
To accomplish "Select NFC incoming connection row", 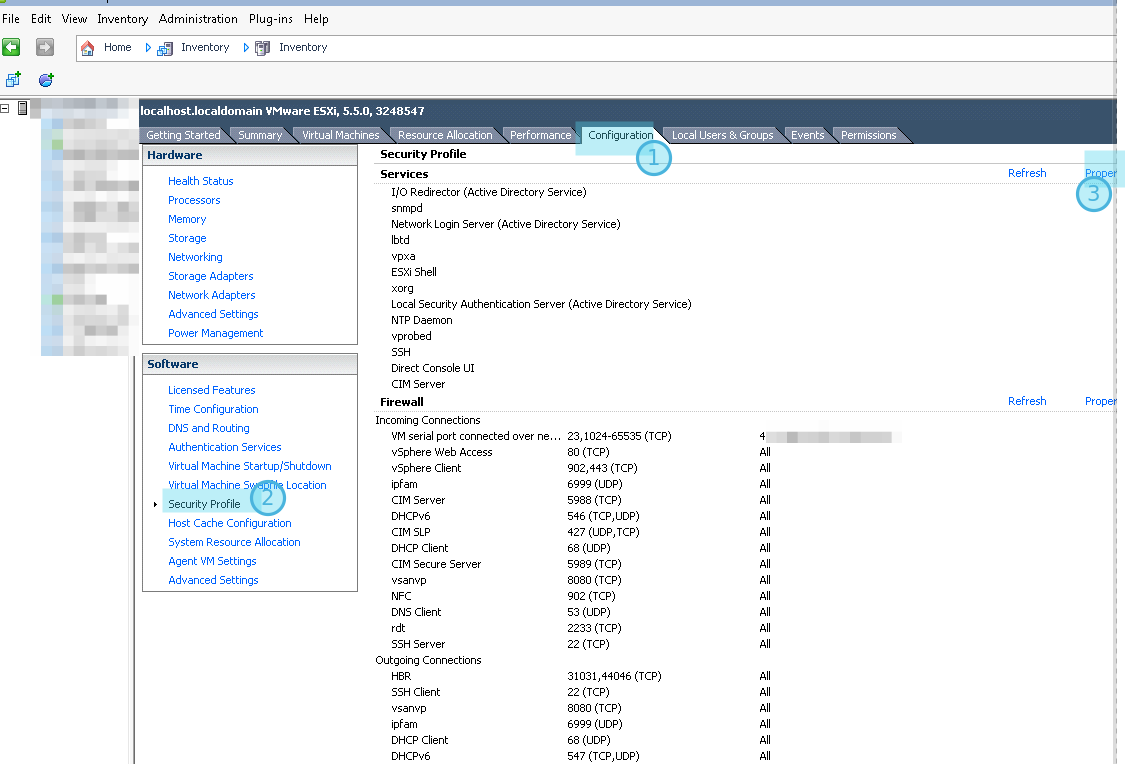I will [x=581, y=596].
